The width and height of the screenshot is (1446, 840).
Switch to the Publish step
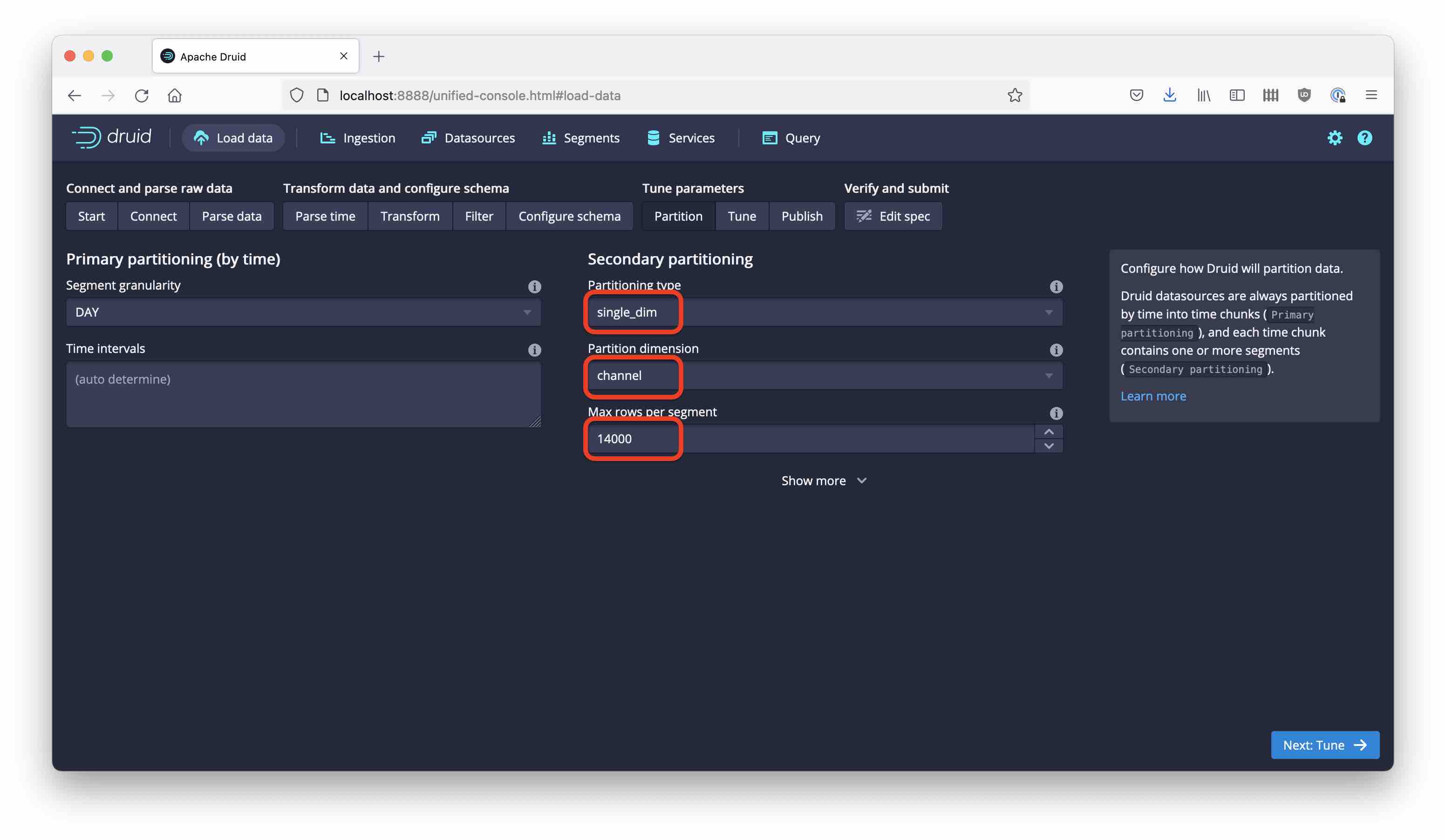(802, 216)
